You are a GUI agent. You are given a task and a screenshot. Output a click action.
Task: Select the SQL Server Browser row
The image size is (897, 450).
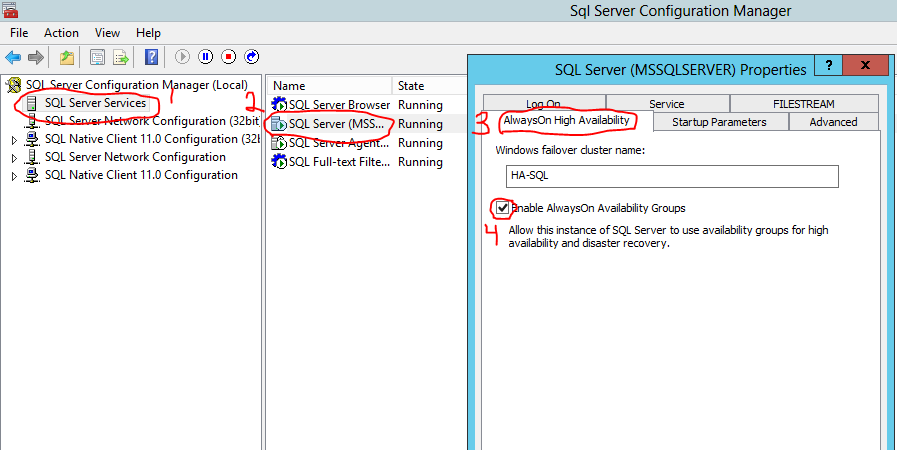[366, 105]
